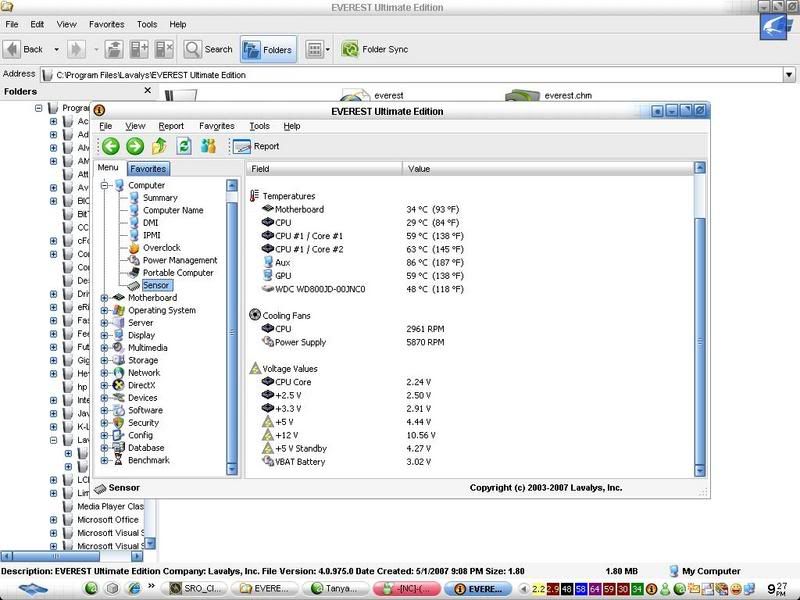800x600 pixels.
Task: Expand the Motherboard tree node
Action: 104,298
